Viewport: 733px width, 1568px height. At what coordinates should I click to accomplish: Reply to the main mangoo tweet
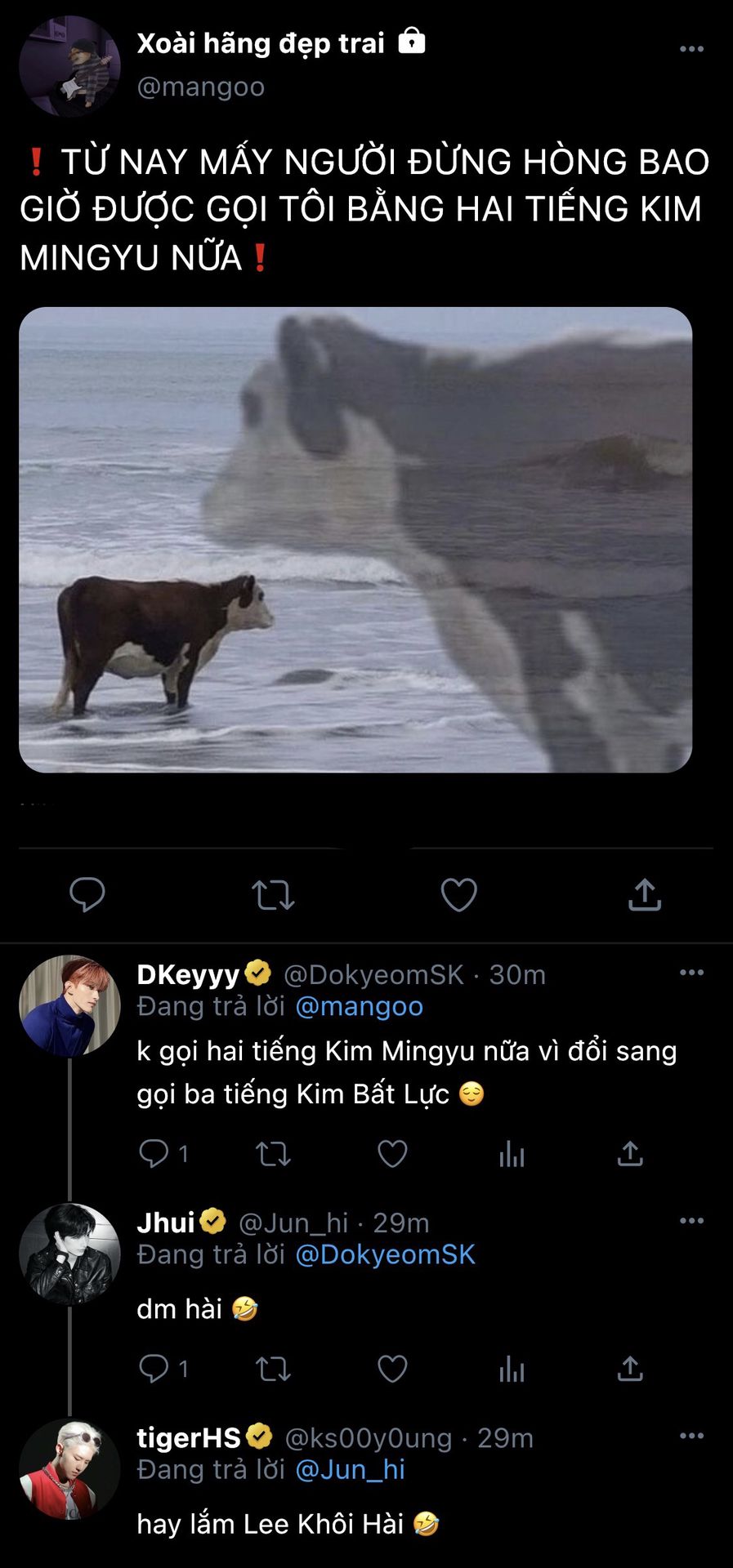click(87, 894)
